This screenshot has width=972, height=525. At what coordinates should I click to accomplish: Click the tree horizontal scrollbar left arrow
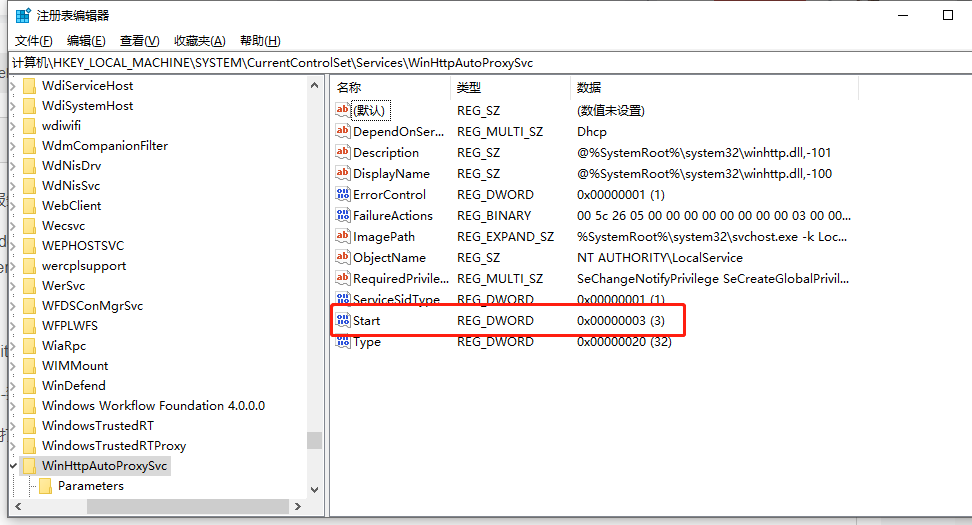tap(17, 506)
